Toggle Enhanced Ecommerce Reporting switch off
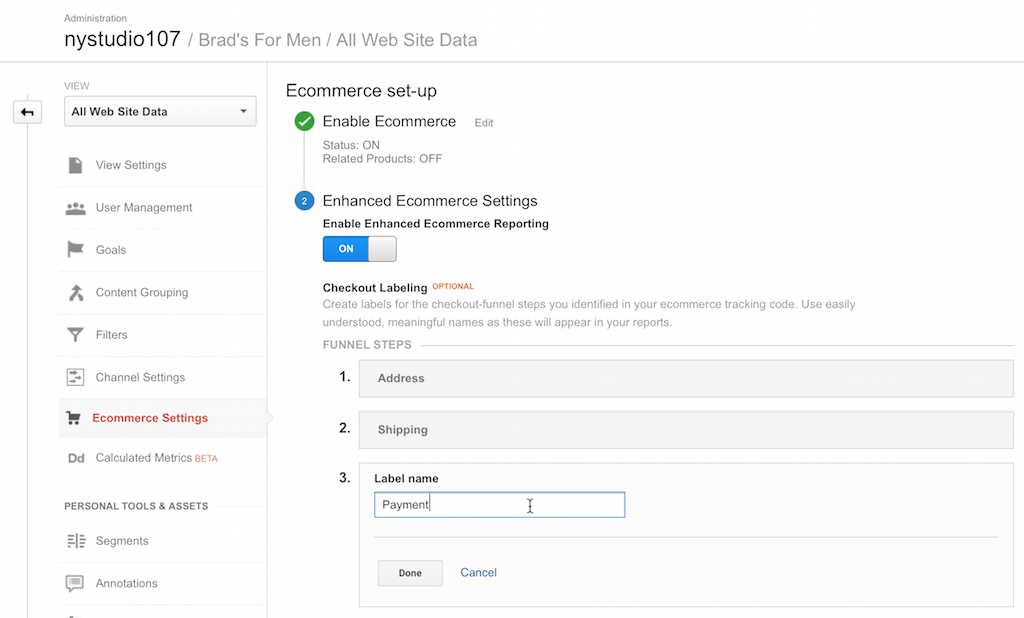Viewport: 1024px width, 618px height. pyautogui.click(x=359, y=249)
